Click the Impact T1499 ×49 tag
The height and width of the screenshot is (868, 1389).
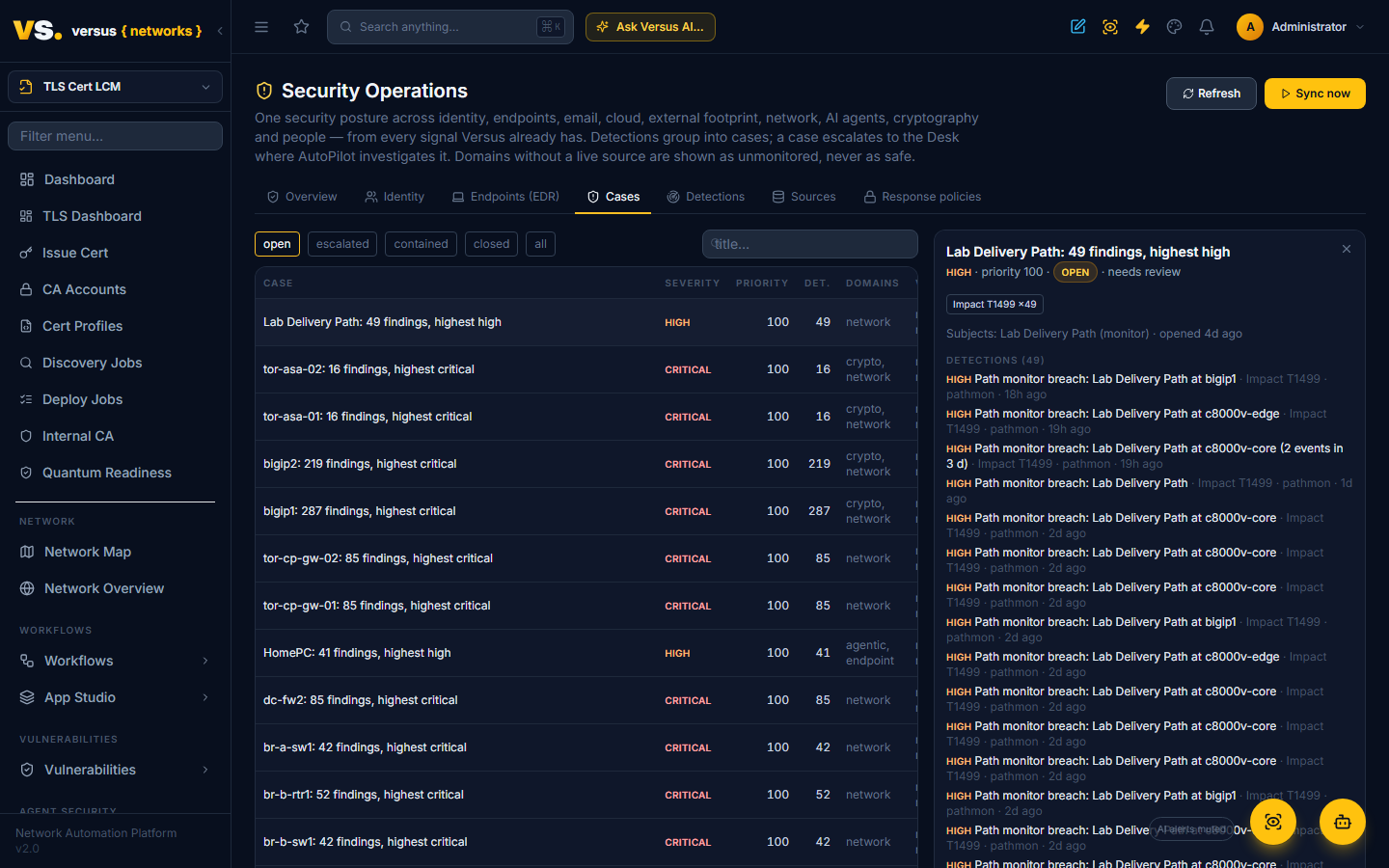pos(994,304)
